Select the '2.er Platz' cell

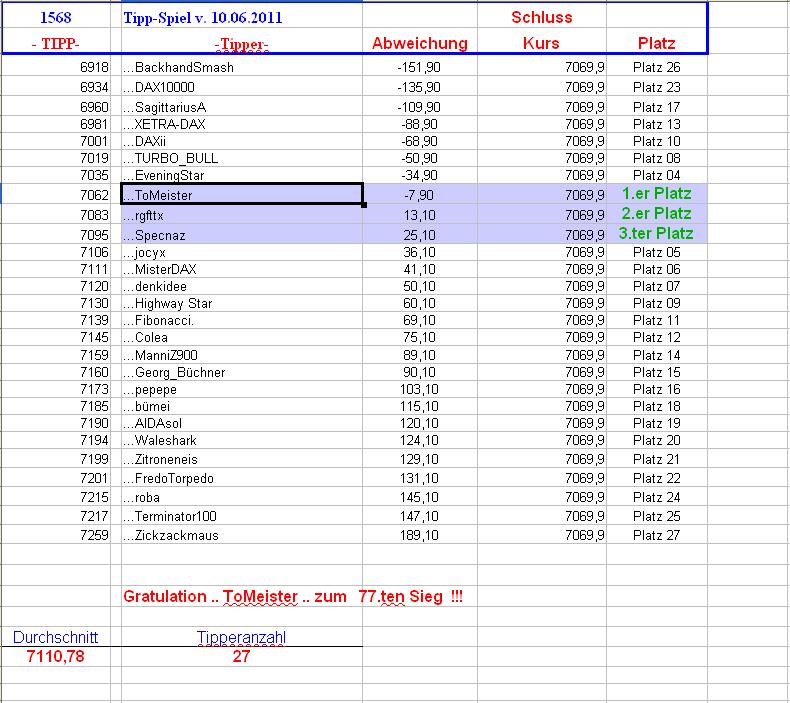(x=656, y=214)
